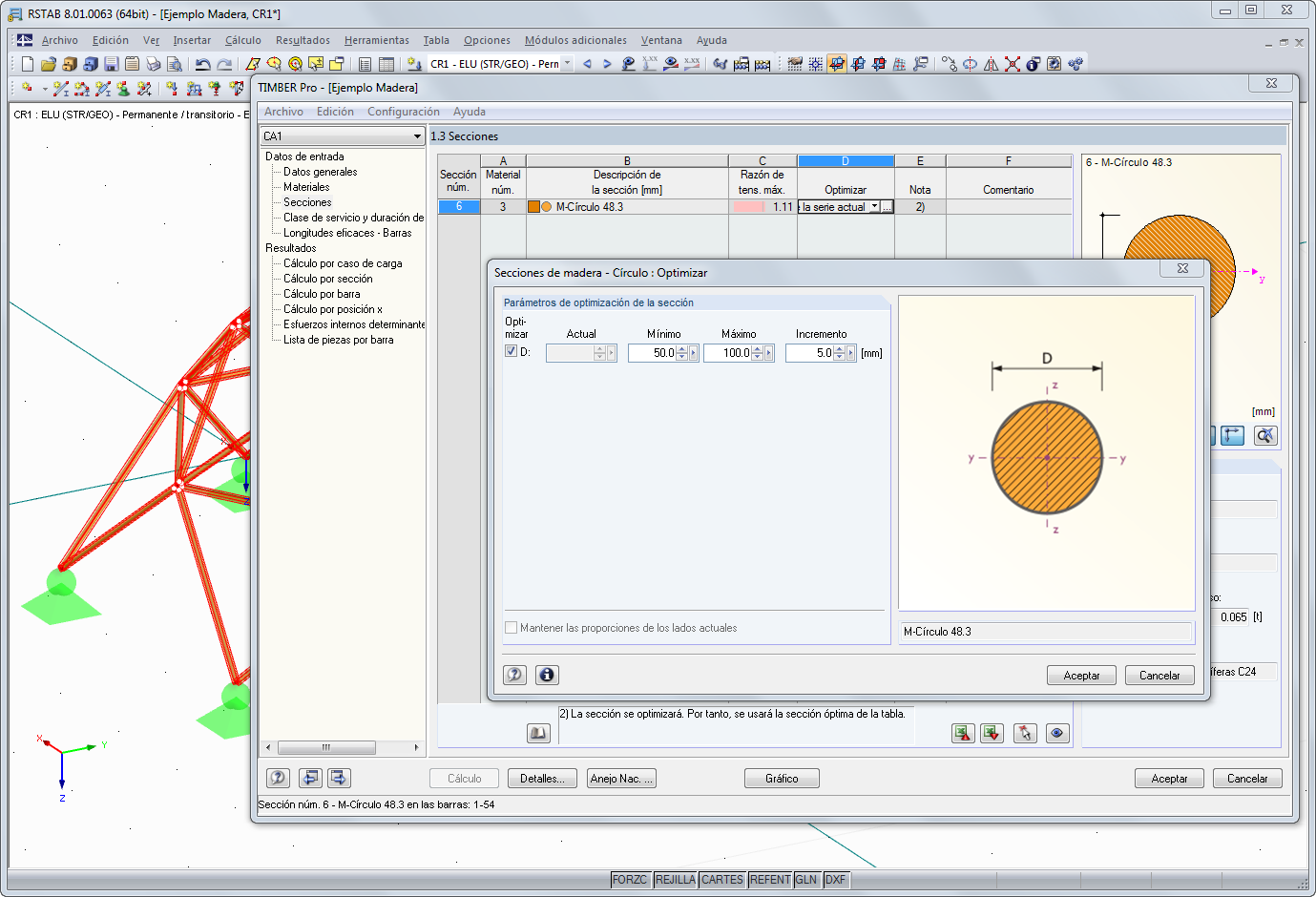This screenshot has height=897, width=1316.
Task: Go to next load case arrow
Action: click(x=607, y=64)
